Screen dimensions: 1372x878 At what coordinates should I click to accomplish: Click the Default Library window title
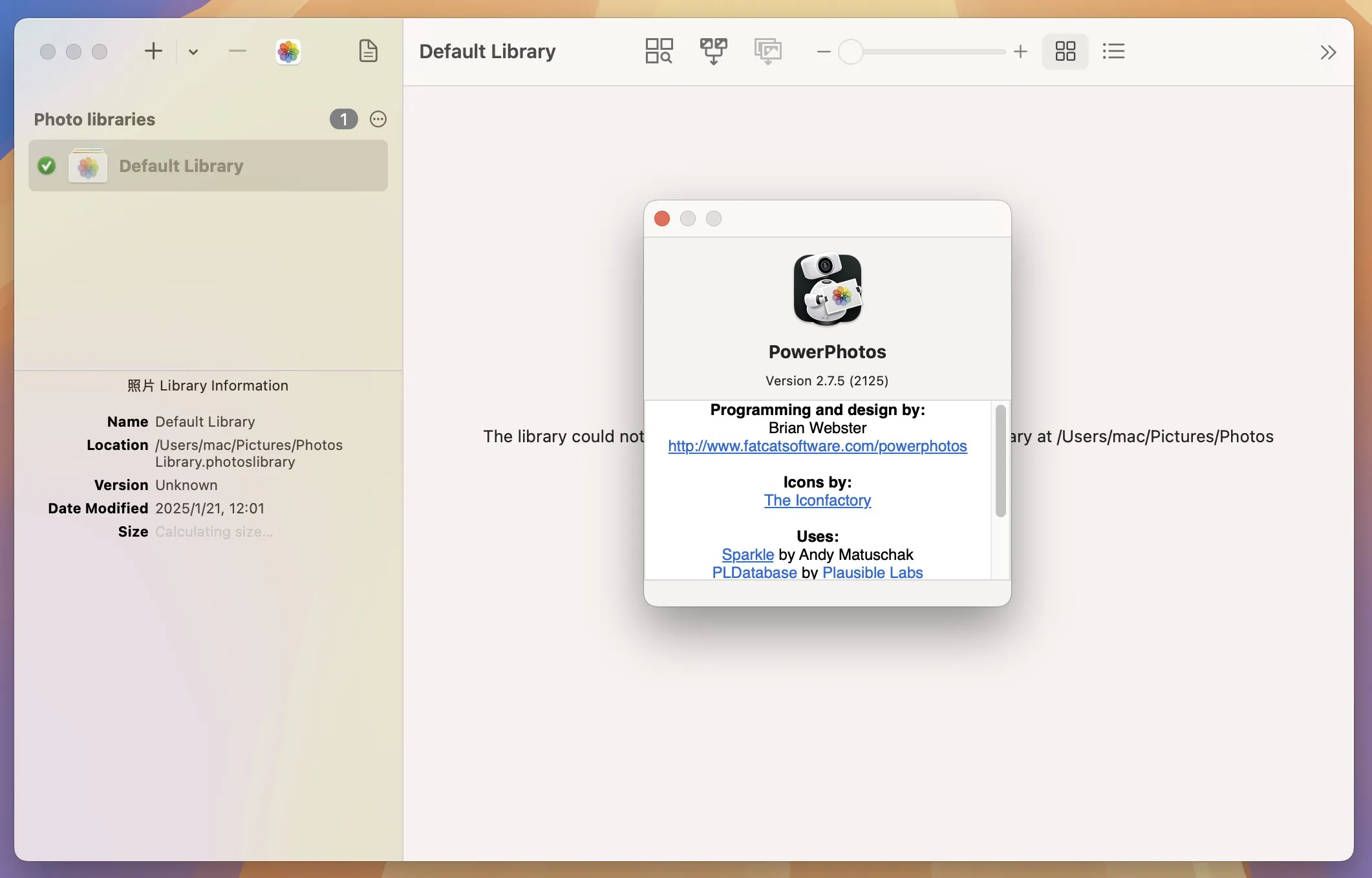coord(487,51)
